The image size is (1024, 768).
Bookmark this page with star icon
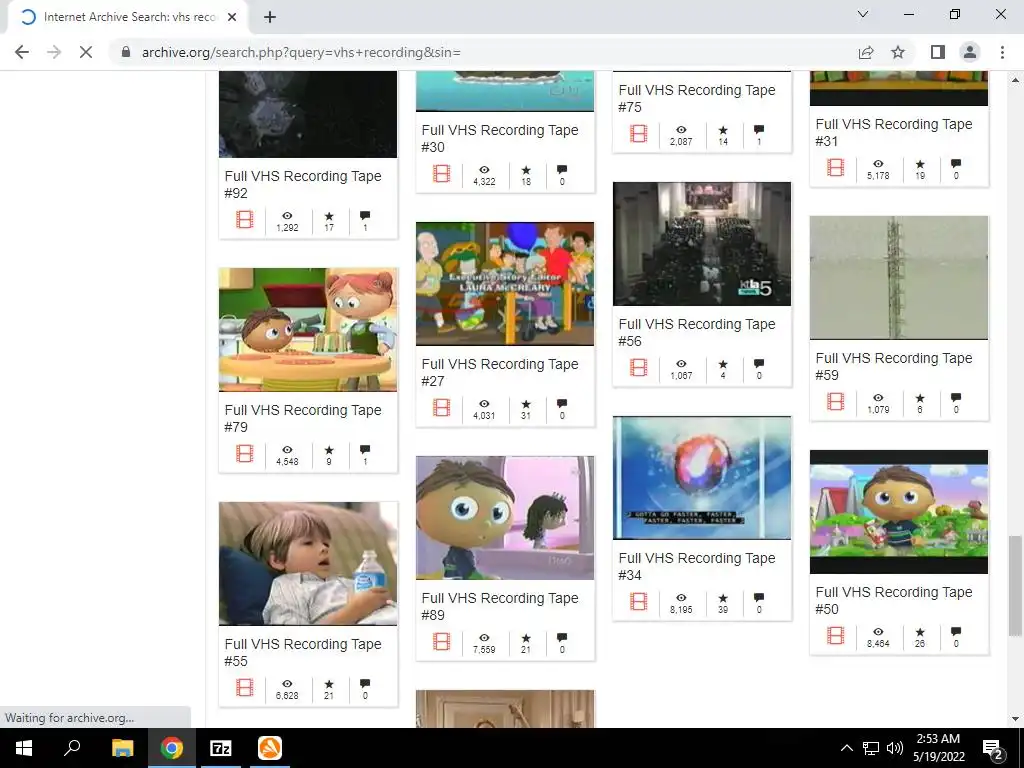tap(898, 52)
